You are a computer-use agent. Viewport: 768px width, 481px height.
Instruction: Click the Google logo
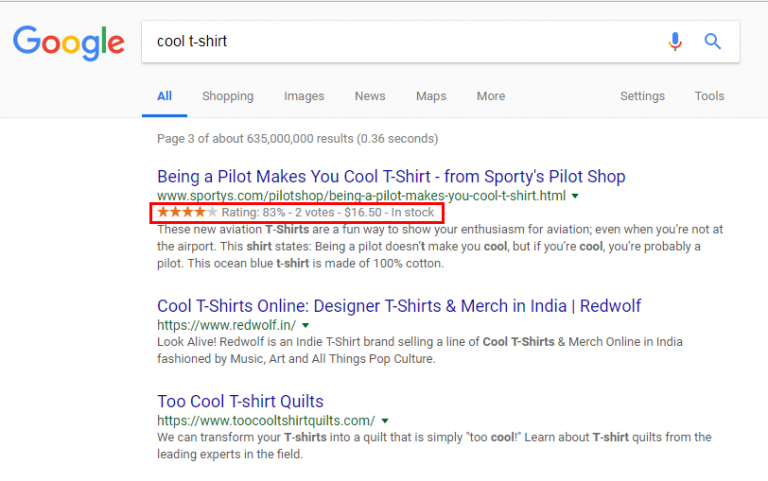pyautogui.click(x=69, y=43)
